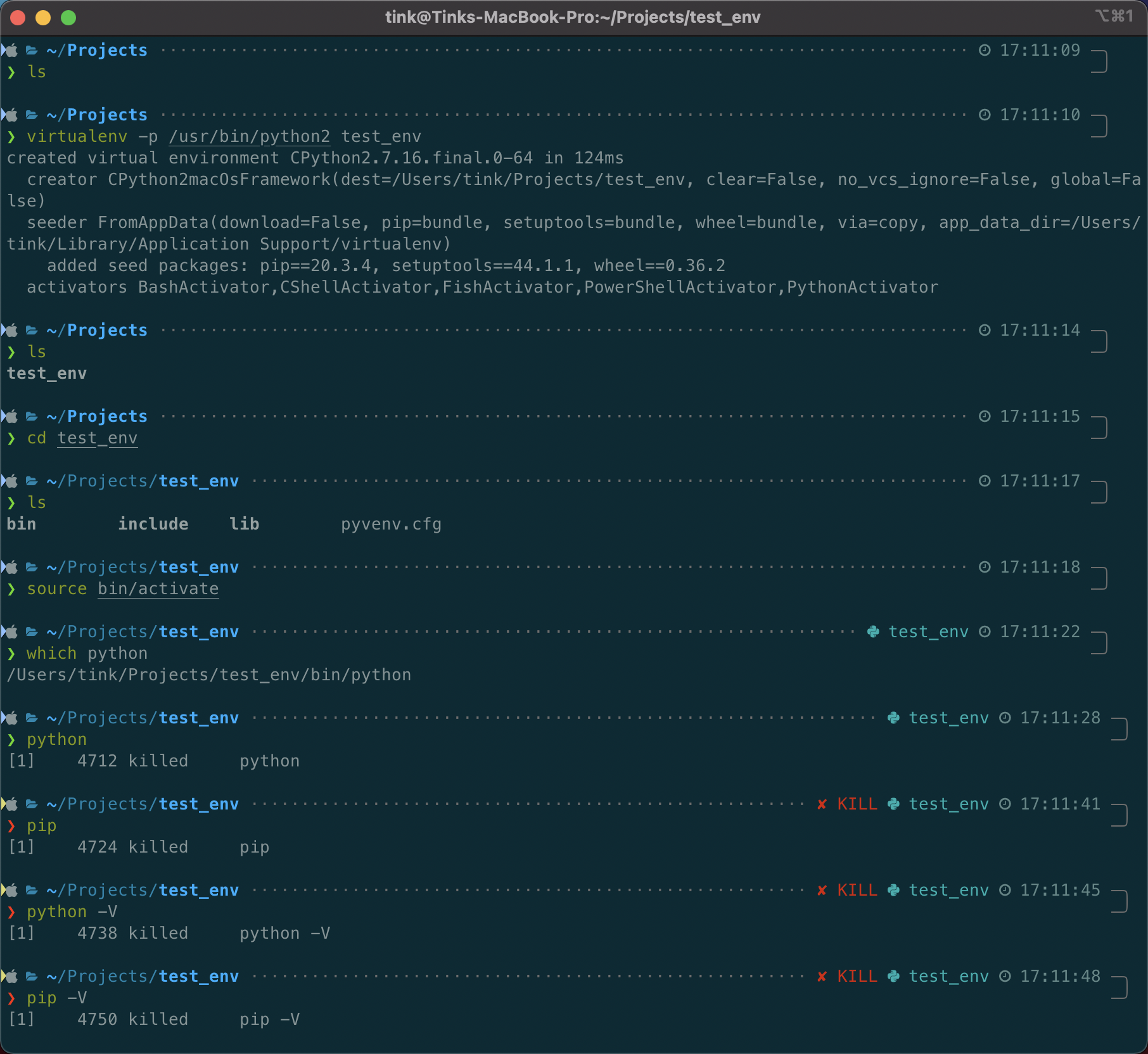Click the prompt chevron before the virtualenv command
The height and width of the screenshot is (1054, 1148).
click(11, 137)
